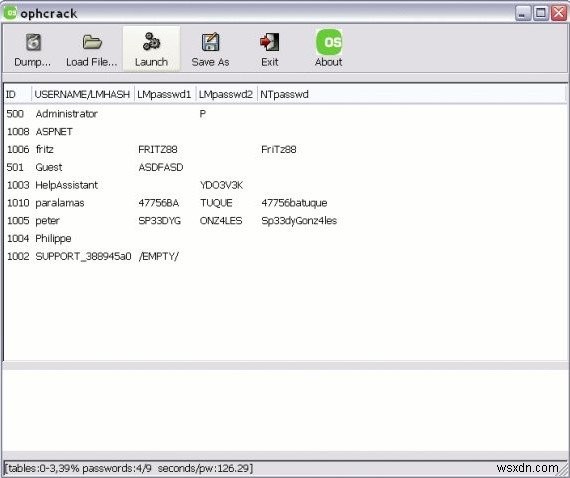Click ID 1003 cell
570x478 pixels.
(18, 185)
